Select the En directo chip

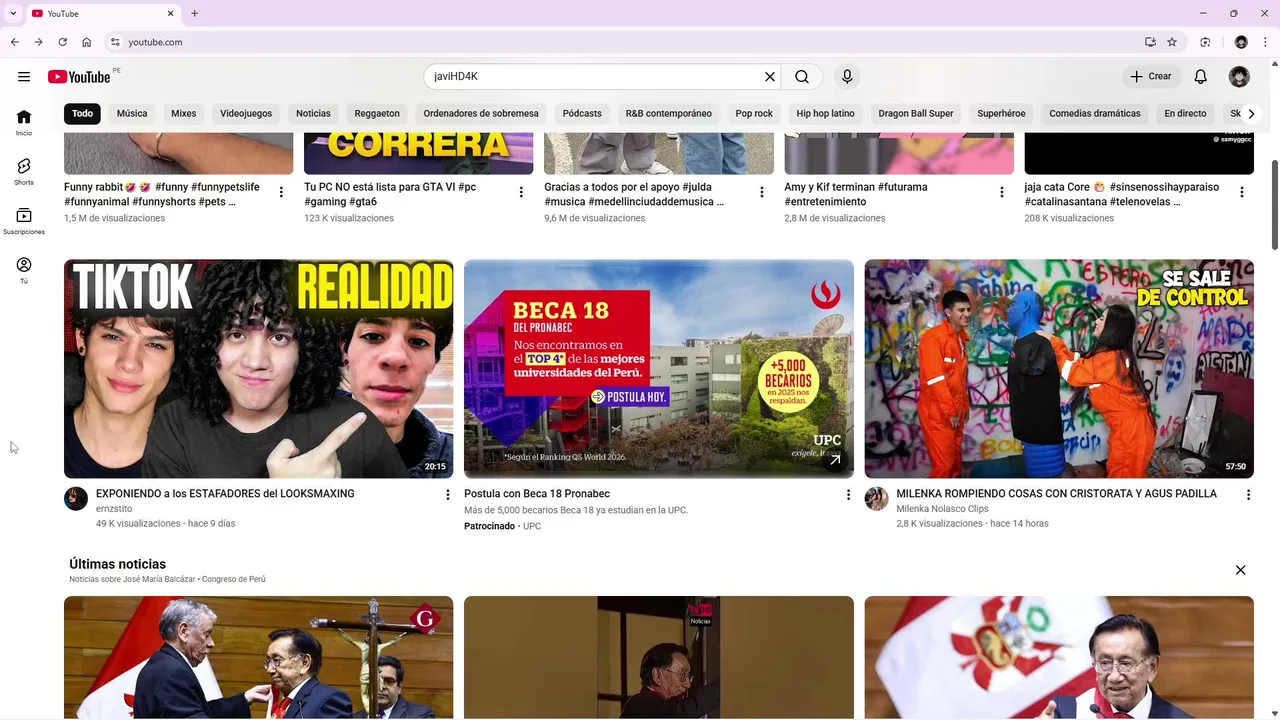coord(1185,114)
